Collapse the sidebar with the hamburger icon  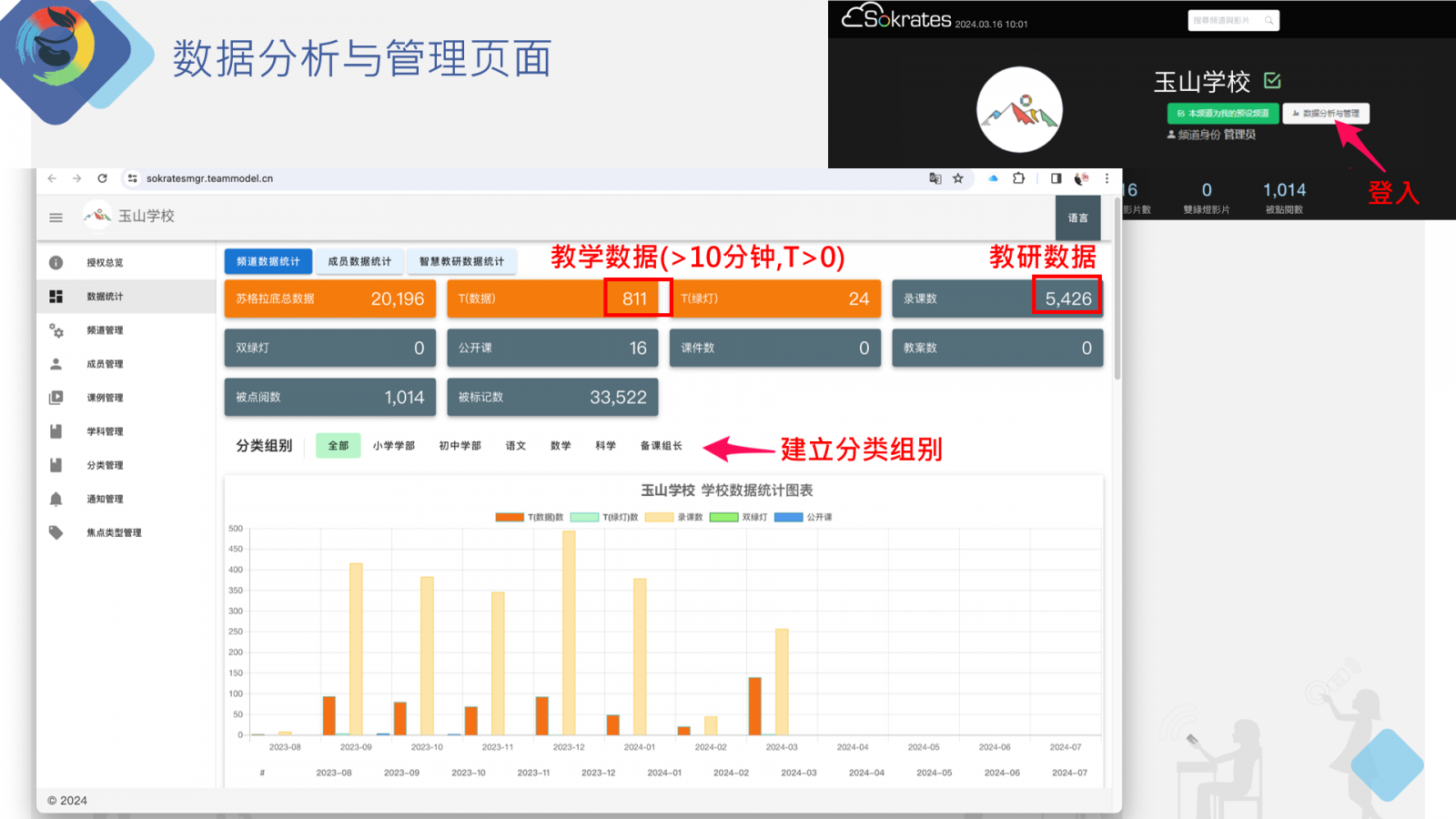coord(56,217)
